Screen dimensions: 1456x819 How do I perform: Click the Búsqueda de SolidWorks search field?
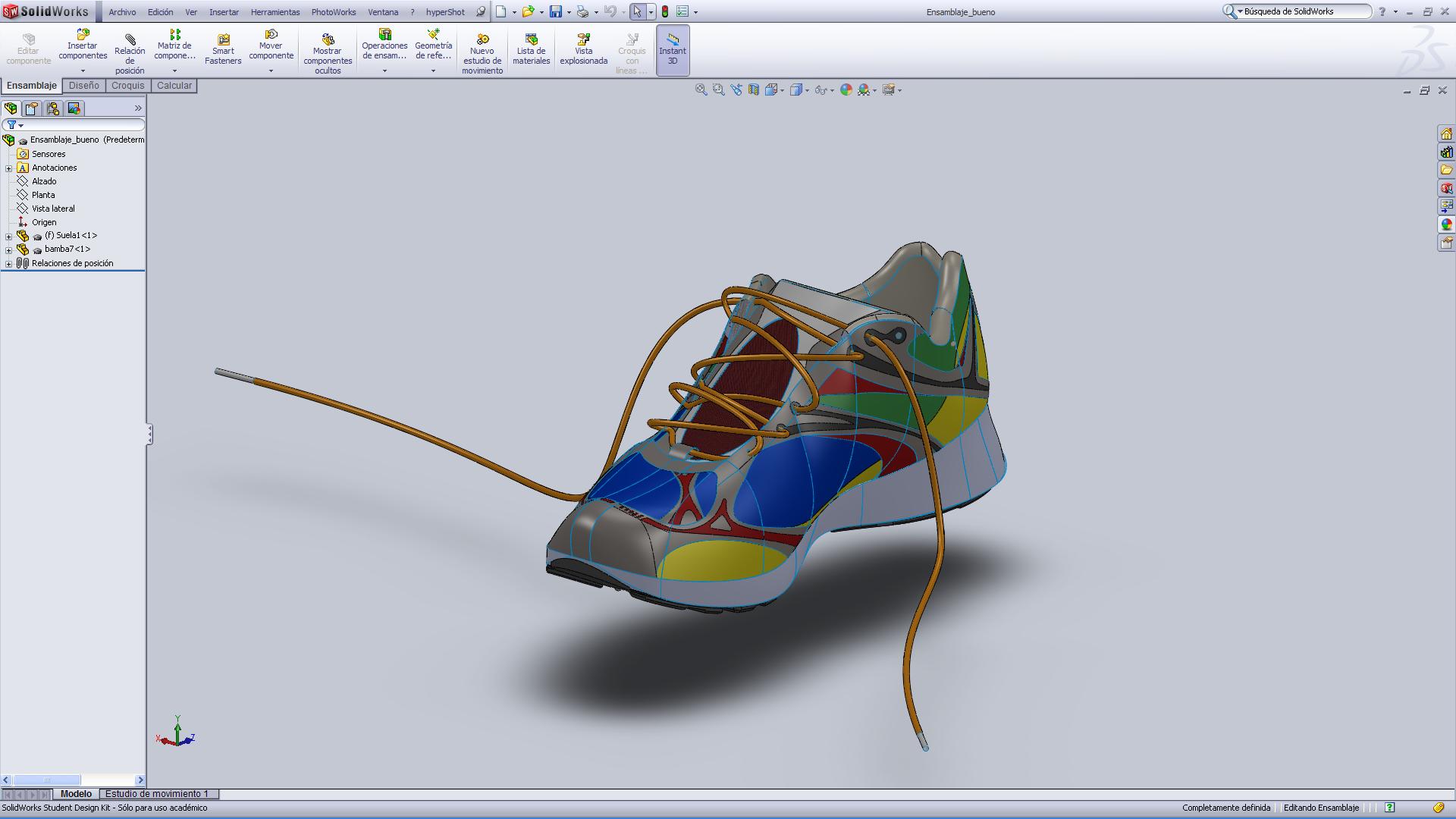pyautogui.click(x=1304, y=11)
